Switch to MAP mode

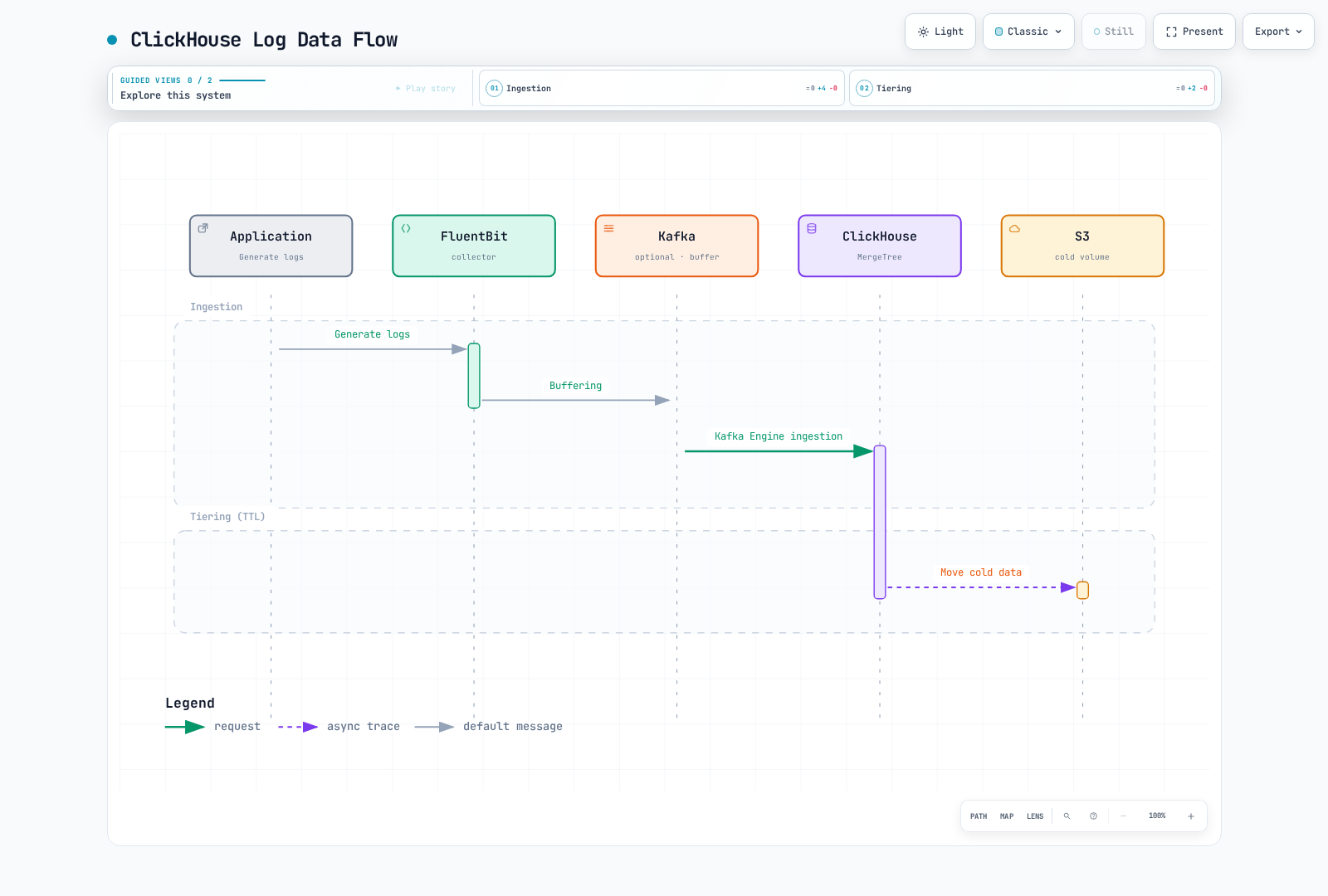[1007, 816]
